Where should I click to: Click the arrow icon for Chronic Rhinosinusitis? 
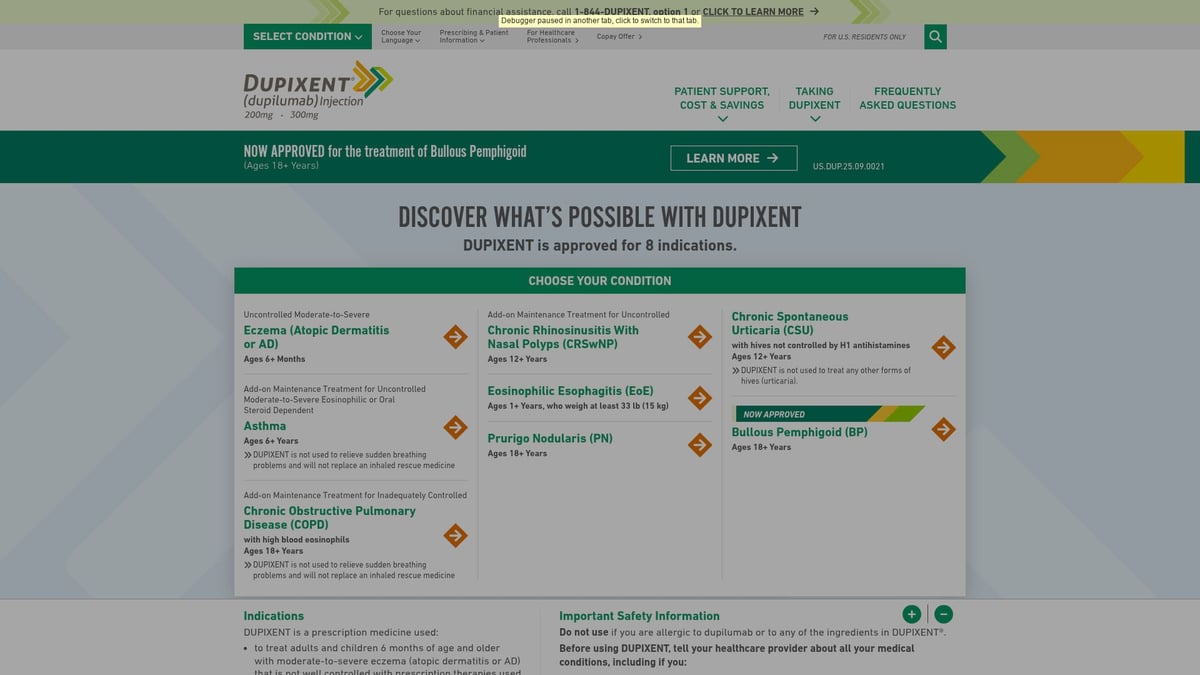(x=700, y=337)
